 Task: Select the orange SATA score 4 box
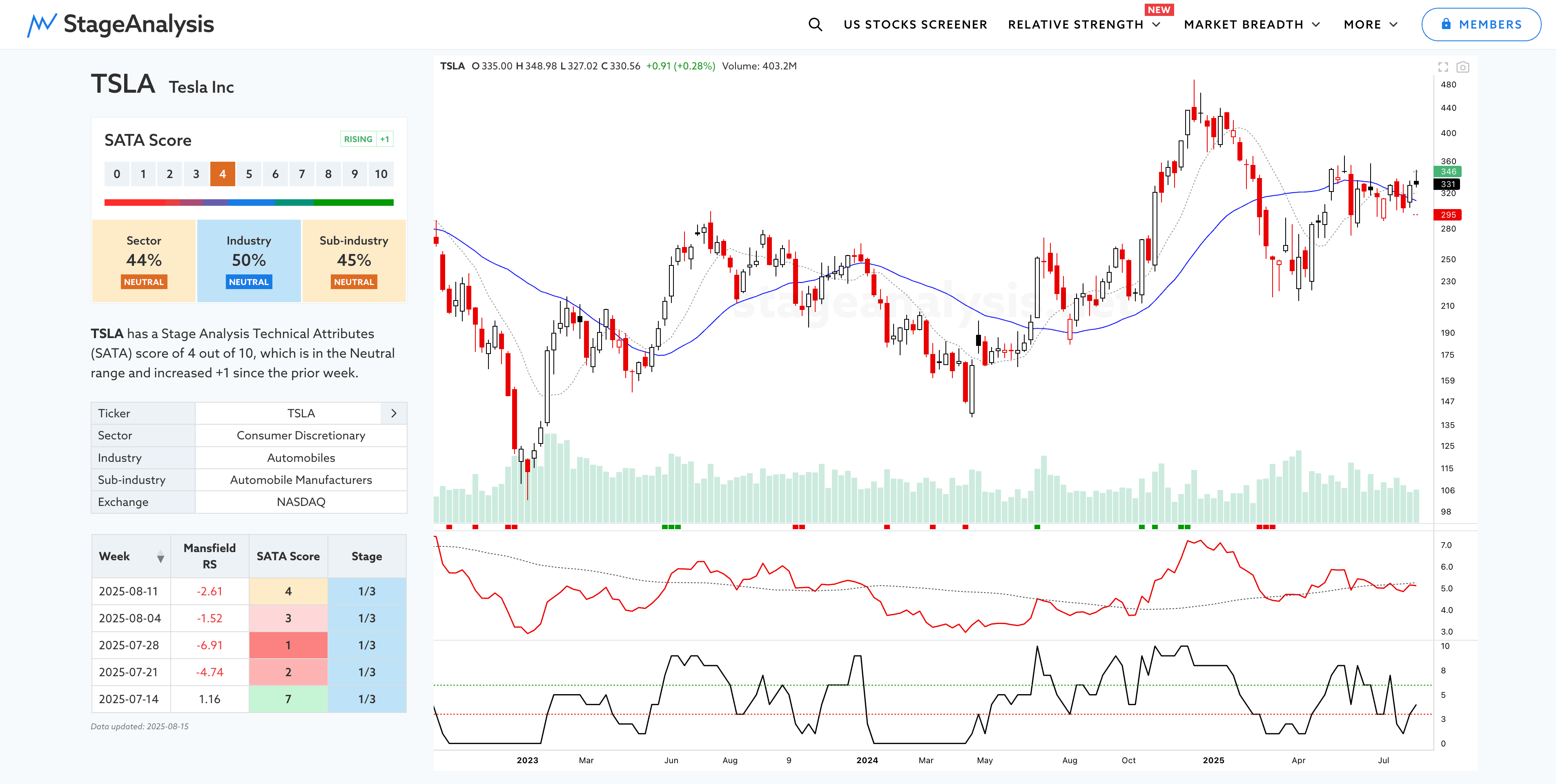222,174
